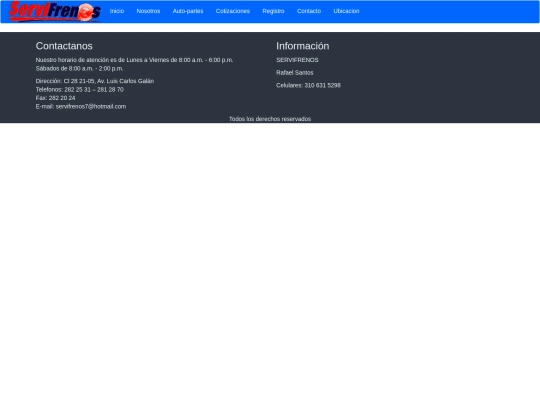540x405 pixels.
Task: Click the Sábados de 8:00 a.m. line
Action: tap(79, 69)
